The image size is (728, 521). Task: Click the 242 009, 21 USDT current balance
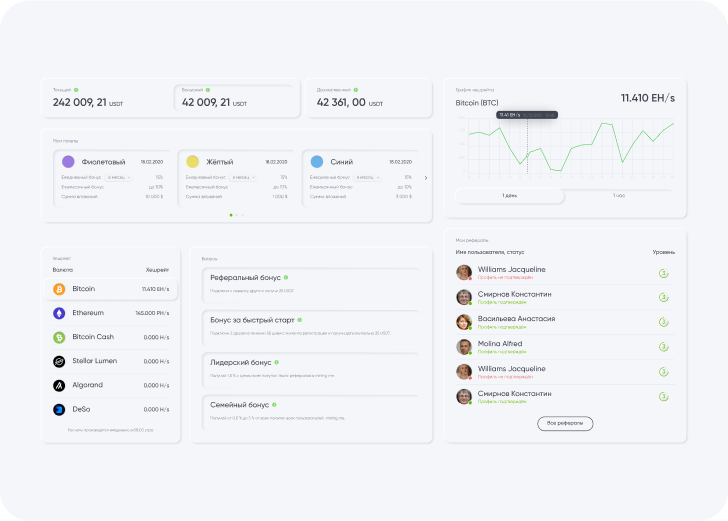pyautogui.click(x=88, y=103)
